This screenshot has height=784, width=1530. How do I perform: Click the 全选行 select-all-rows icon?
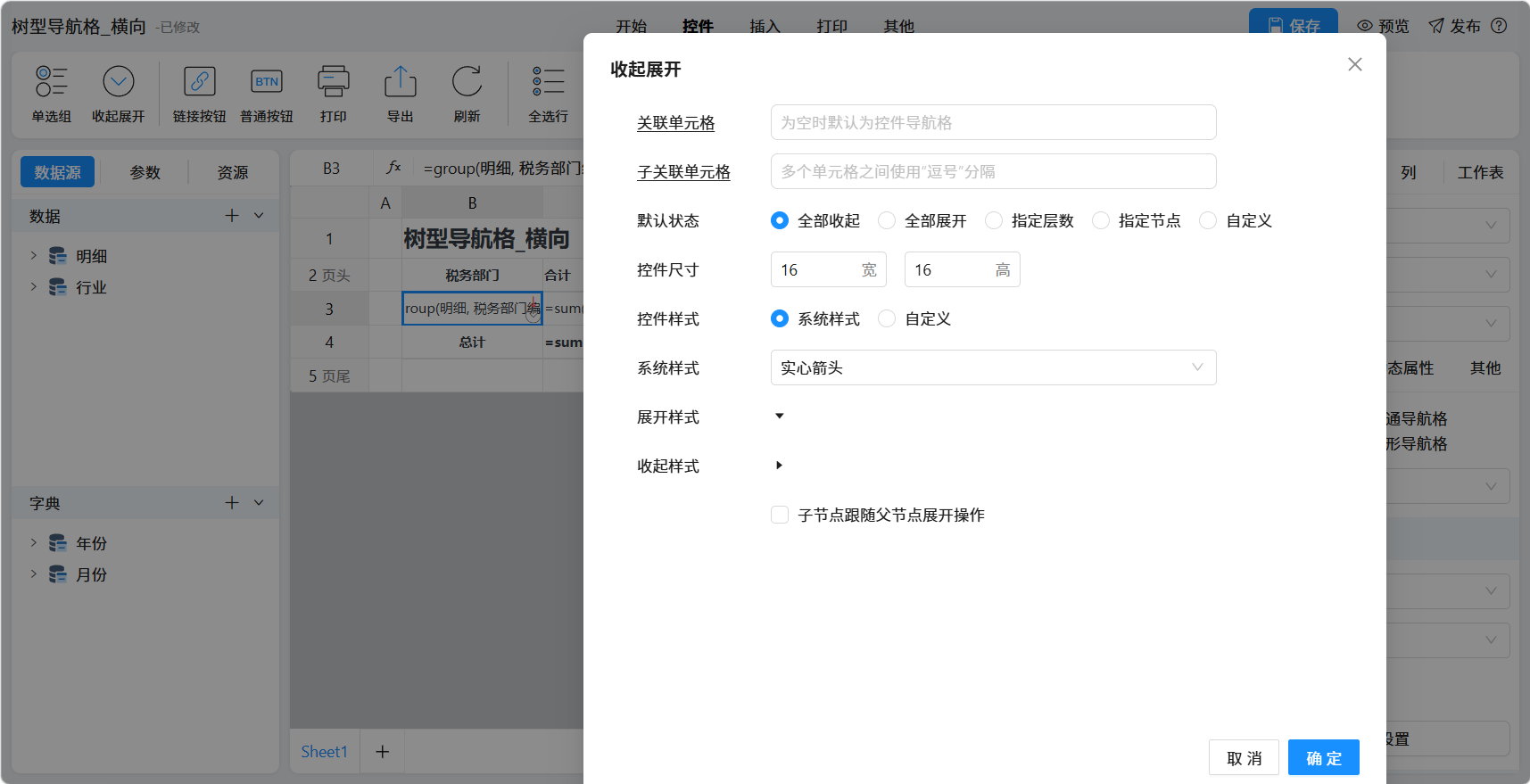click(548, 81)
